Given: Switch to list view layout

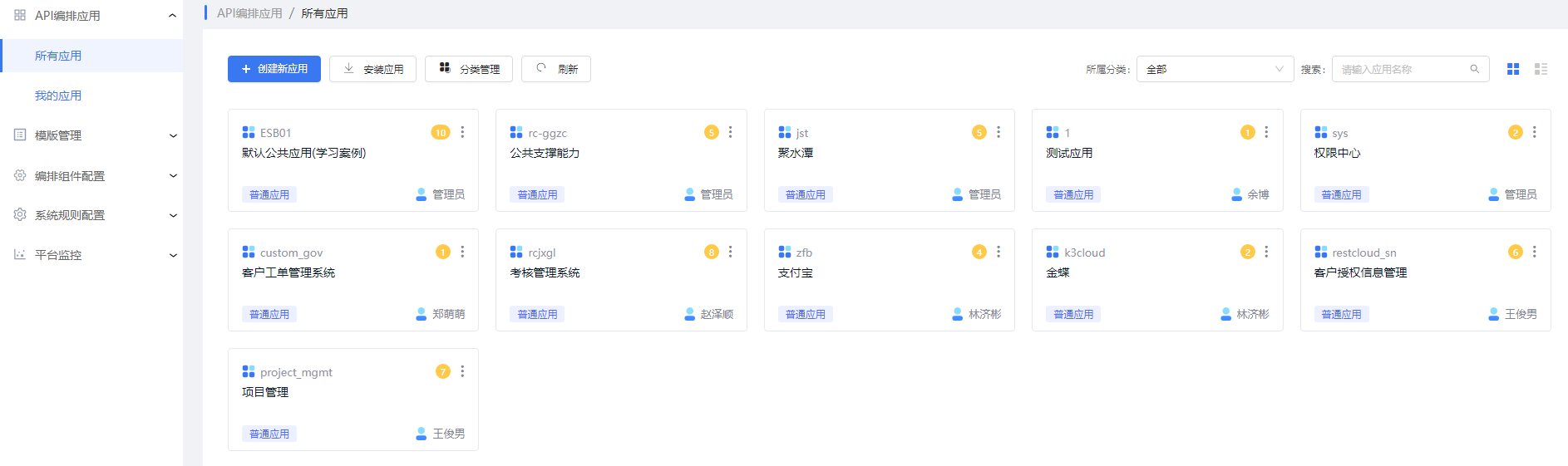Looking at the screenshot, I should pyautogui.click(x=1541, y=69).
